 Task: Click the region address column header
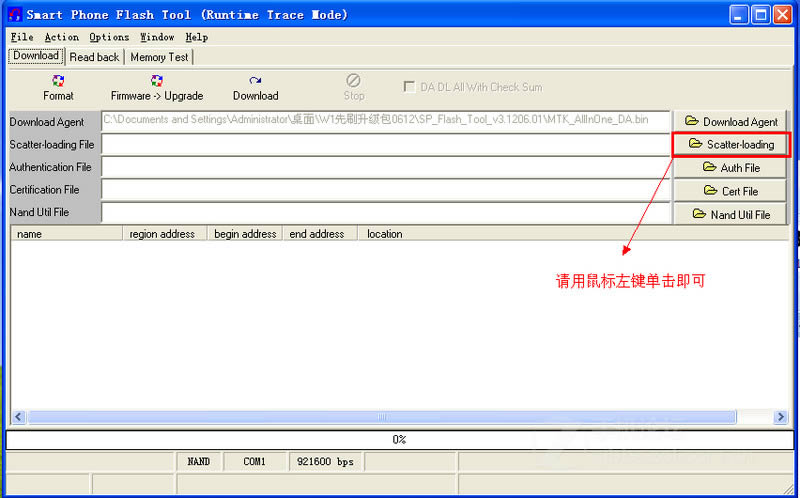pyautogui.click(x=163, y=234)
